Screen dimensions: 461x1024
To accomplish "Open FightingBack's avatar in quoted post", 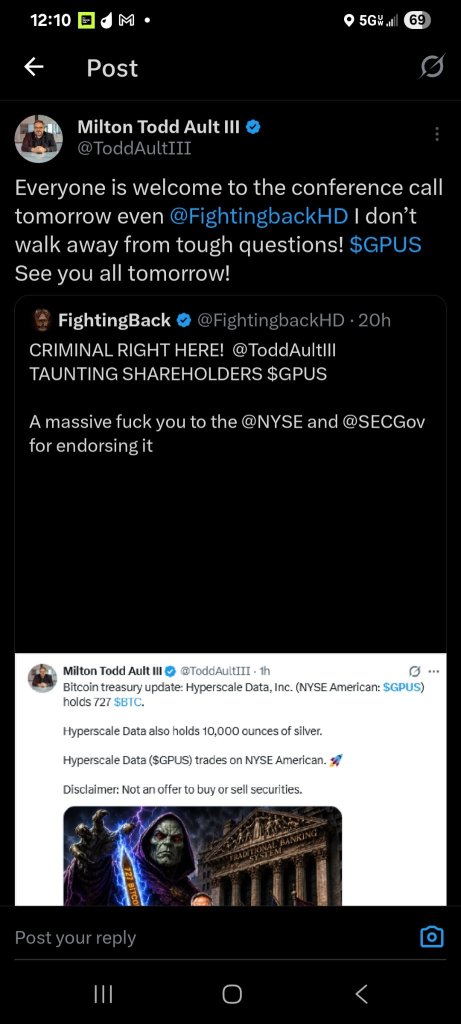I will click(x=41, y=320).
